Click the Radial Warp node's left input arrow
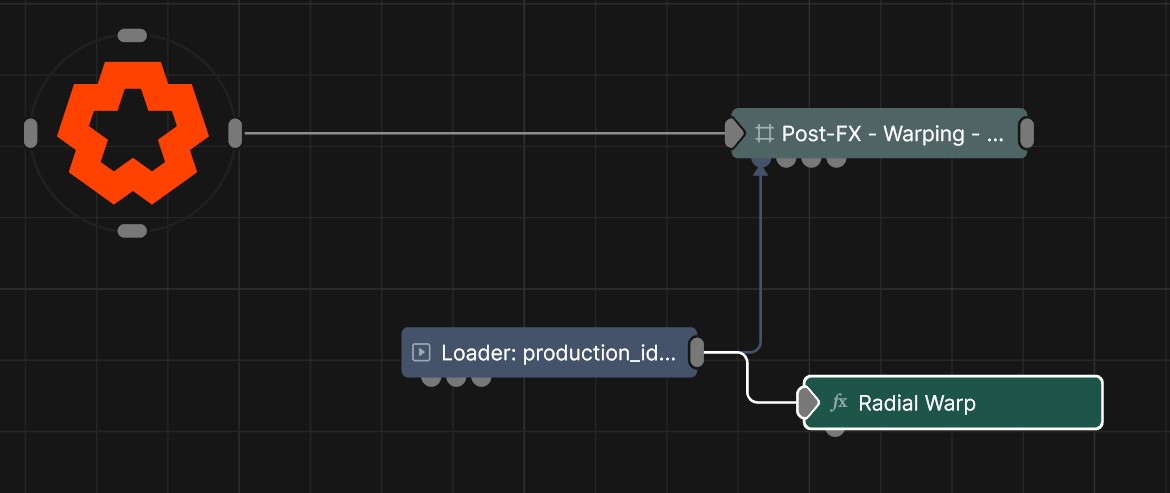 point(808,403)
